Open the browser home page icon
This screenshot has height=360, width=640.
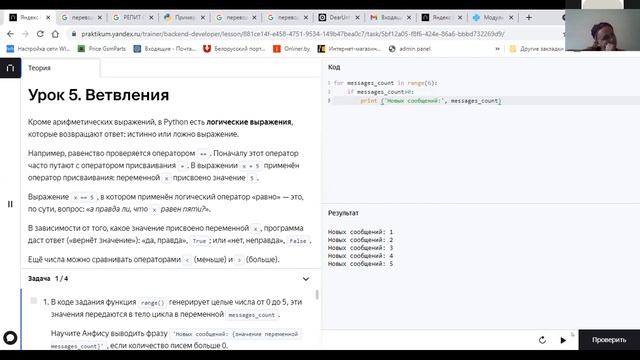click(x=55, y=34)
